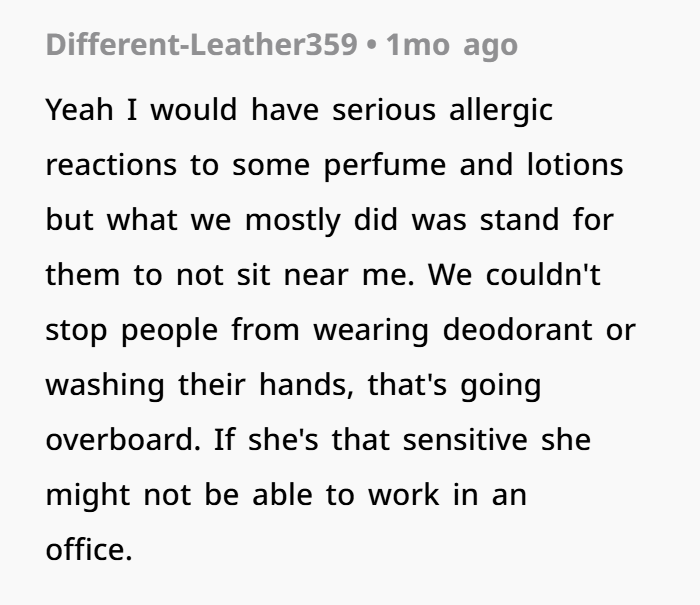
Task: Click the line starting "might not be able"
Action: coord(286,494)
